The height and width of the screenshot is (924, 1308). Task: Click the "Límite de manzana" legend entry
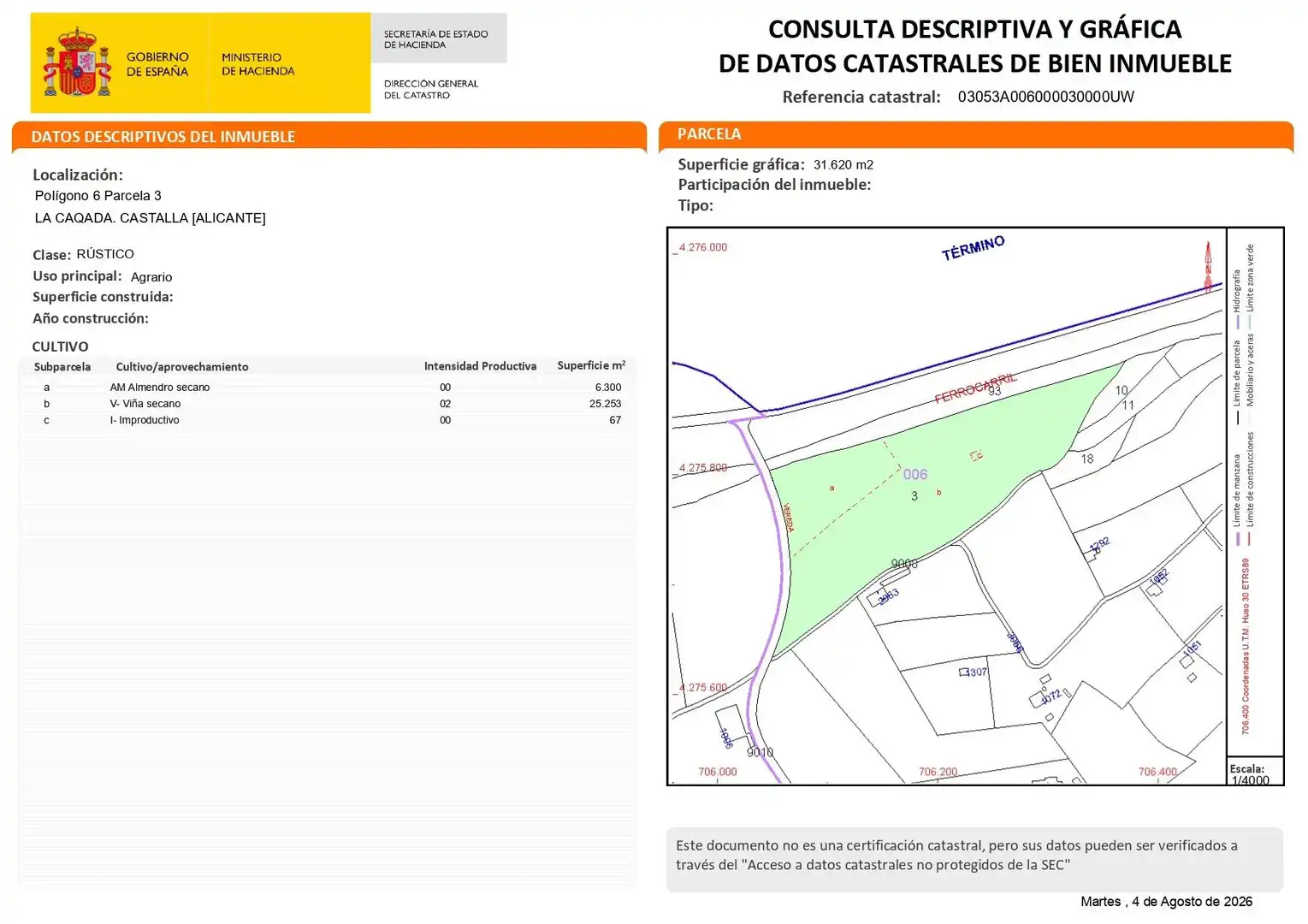(x=1237, y=500)
